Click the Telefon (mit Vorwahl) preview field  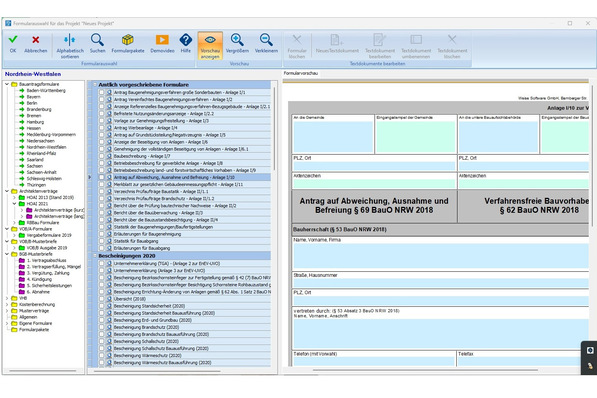[x=374, y=361]
